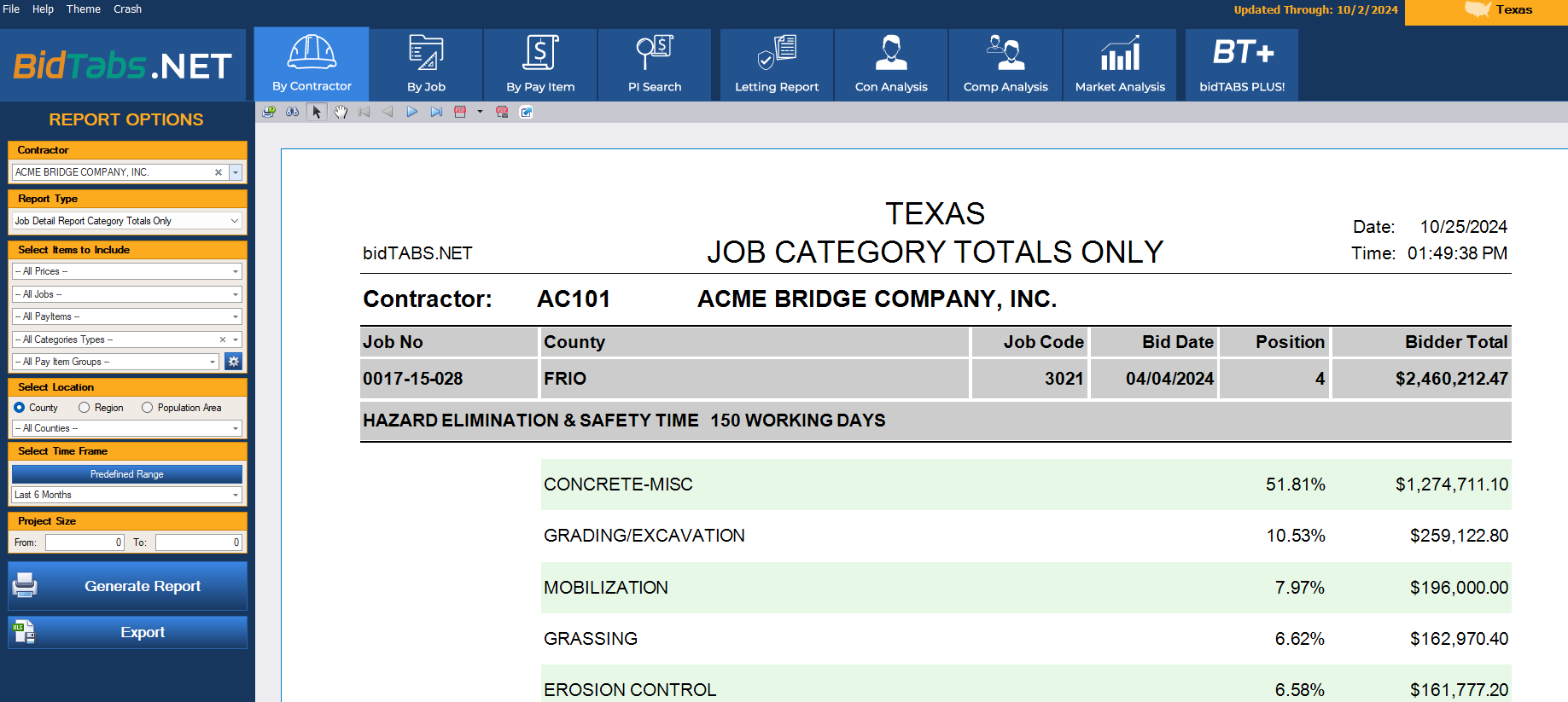
Task: Open Comp Analysis
Action: pos(1006,65)
